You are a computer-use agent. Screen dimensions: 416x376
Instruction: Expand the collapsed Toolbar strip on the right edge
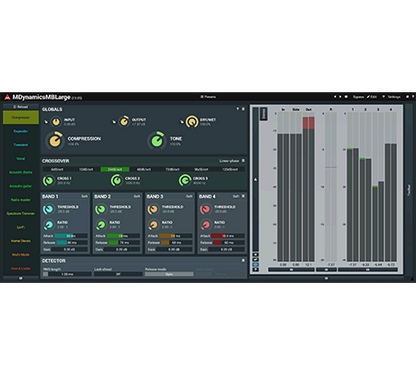409,190
